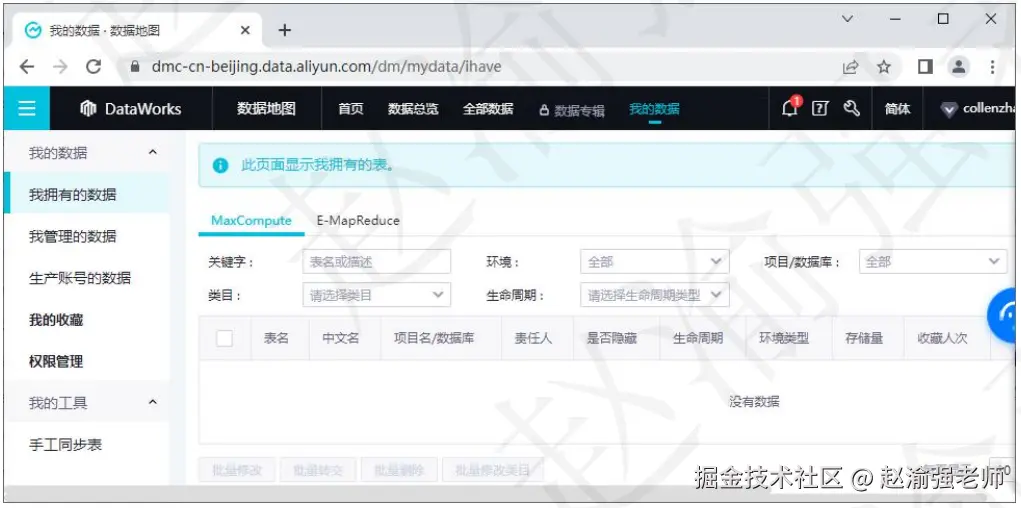Click 数据地图 in the header

pos(266,108)
